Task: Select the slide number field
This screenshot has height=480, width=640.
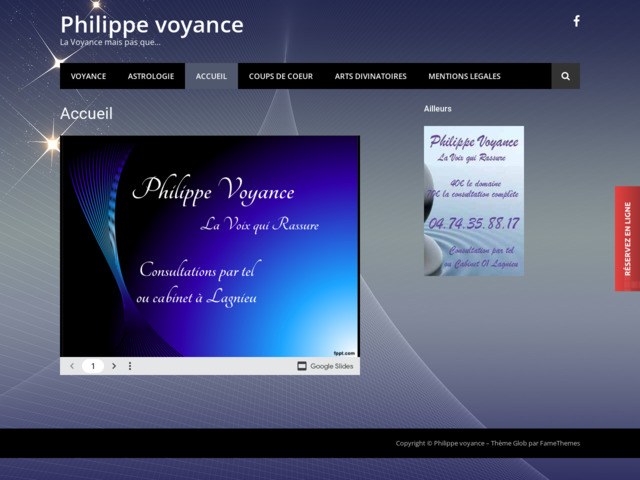Action: coord(93,366)
